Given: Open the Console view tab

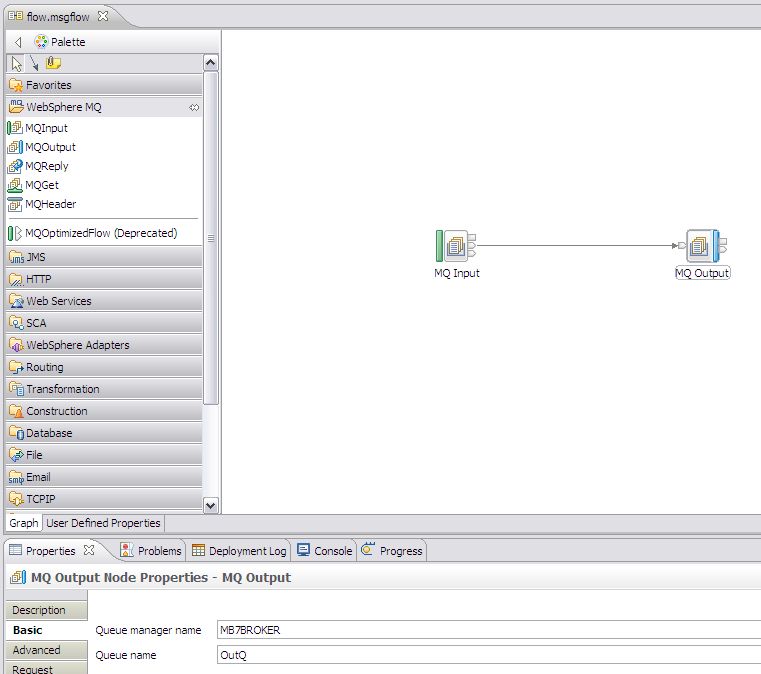Looking at the screenshot, I should click(324, 551).
